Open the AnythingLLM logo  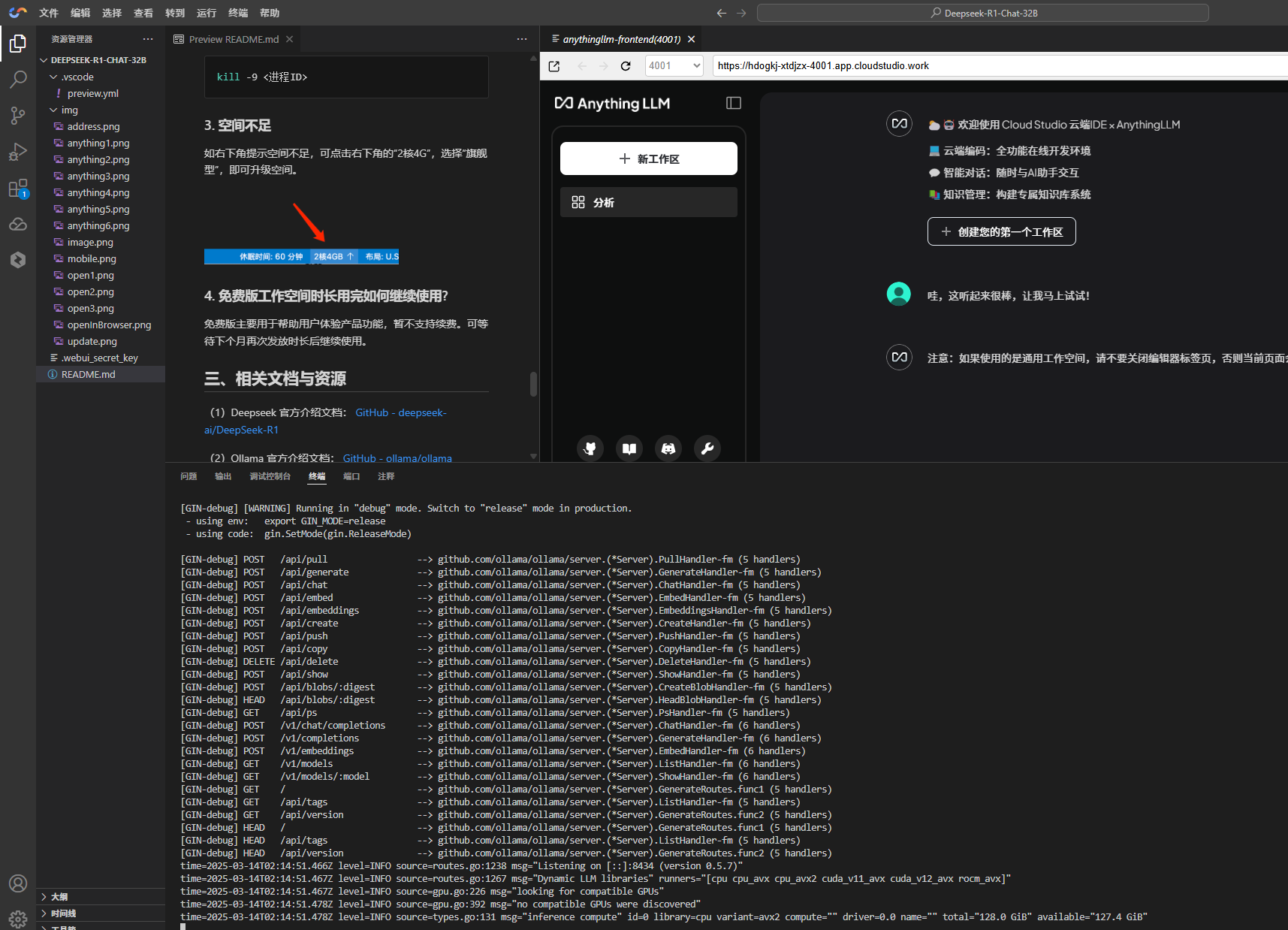pyautogui.click(x=612, y=104)
